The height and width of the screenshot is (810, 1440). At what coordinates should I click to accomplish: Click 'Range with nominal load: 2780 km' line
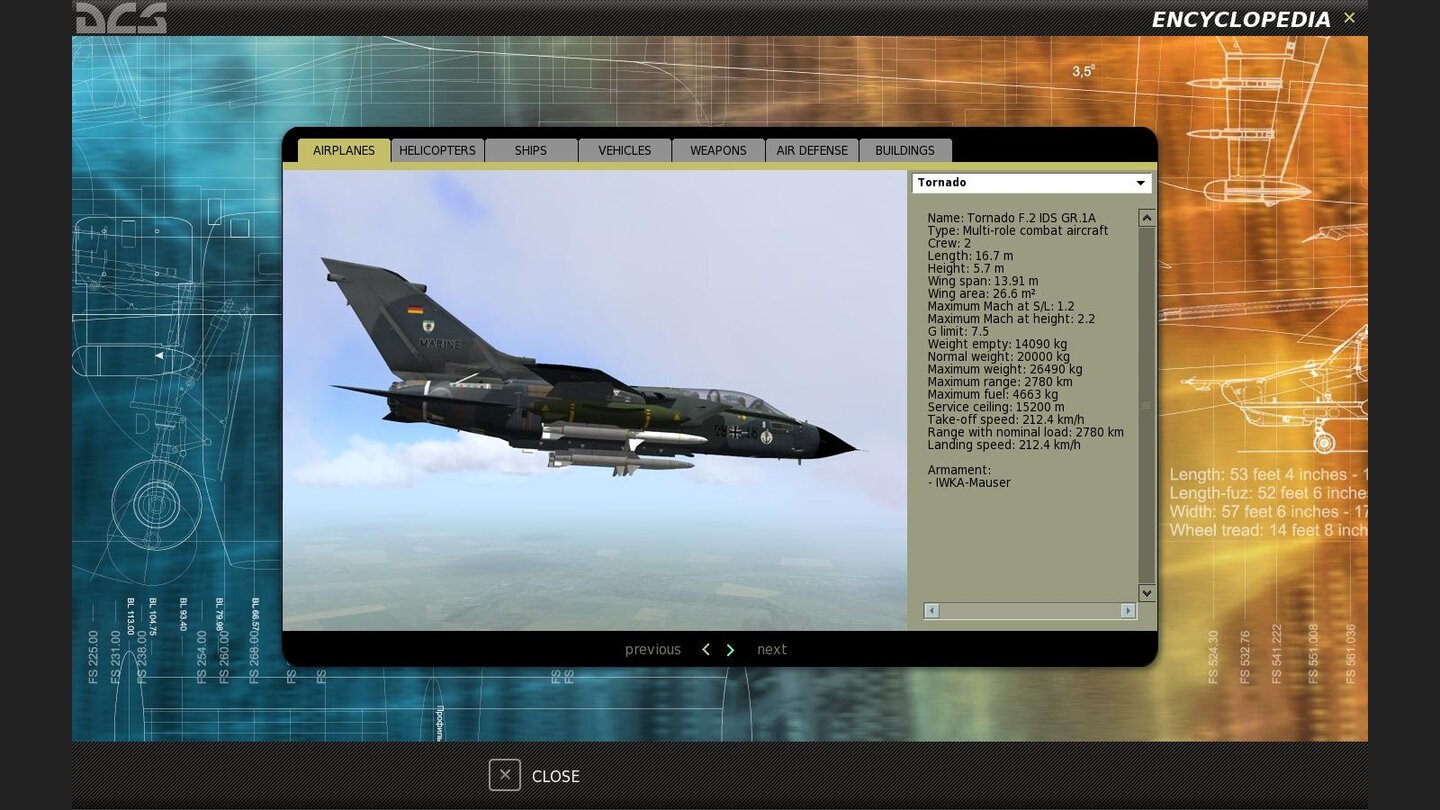coord(1025,432)
